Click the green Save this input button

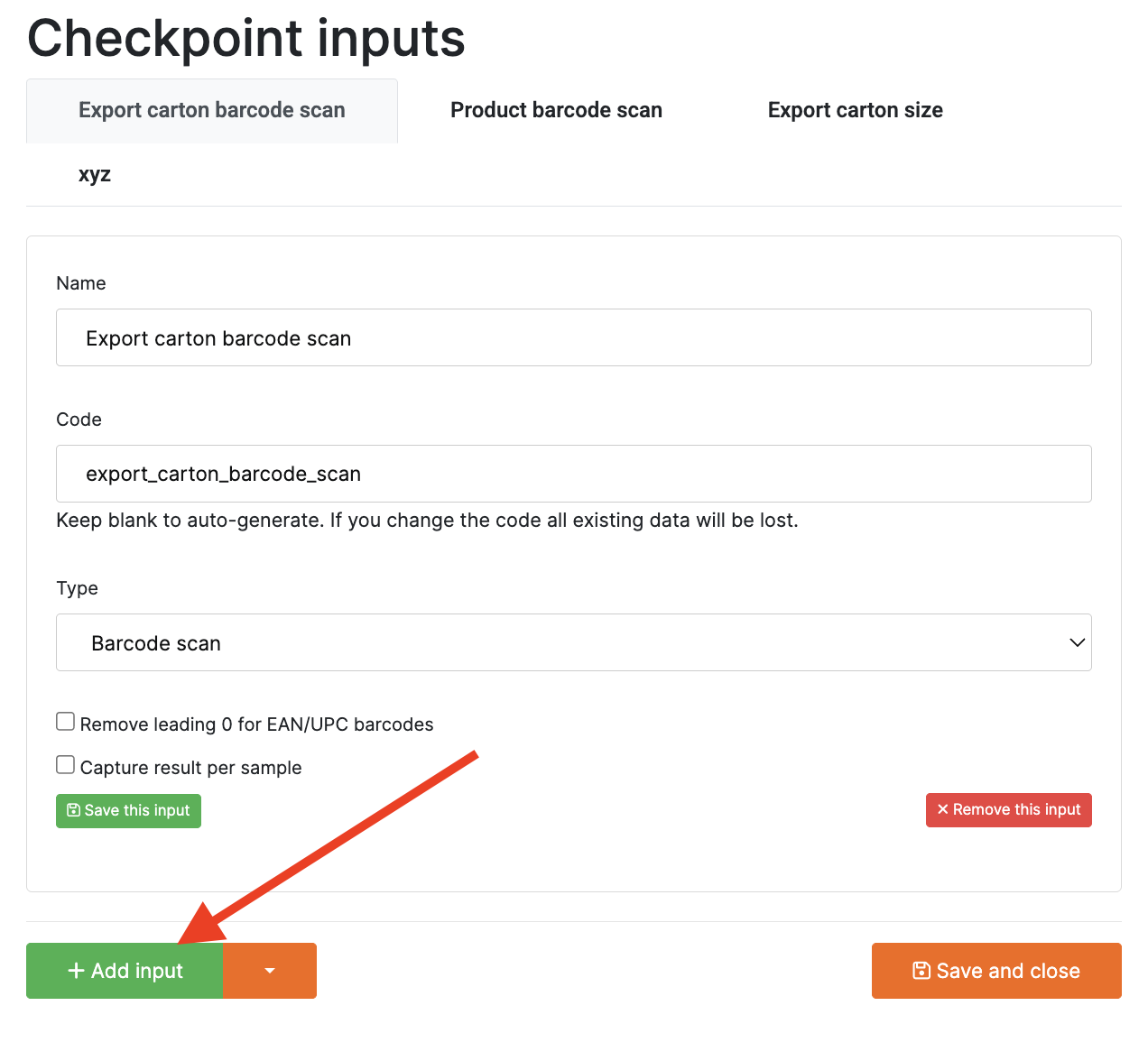128,810
